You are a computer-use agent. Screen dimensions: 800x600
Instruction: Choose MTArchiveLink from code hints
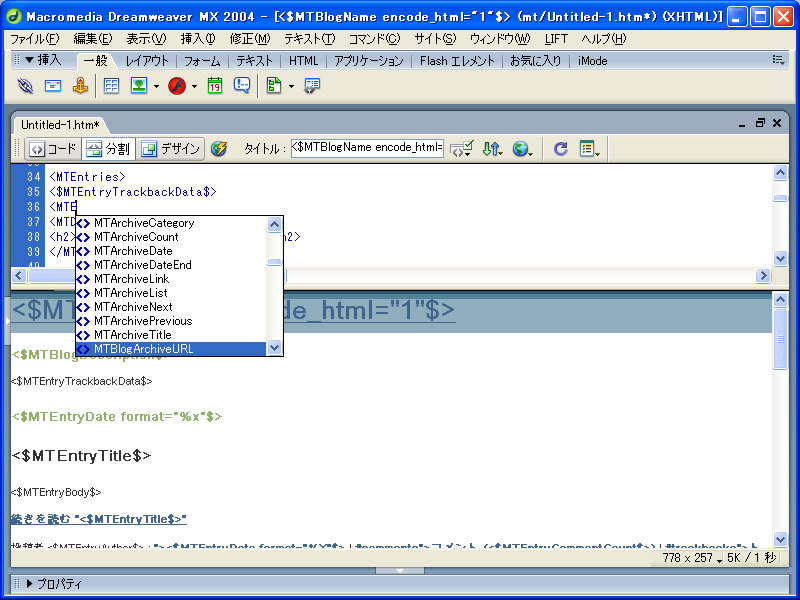pos(171,279)
